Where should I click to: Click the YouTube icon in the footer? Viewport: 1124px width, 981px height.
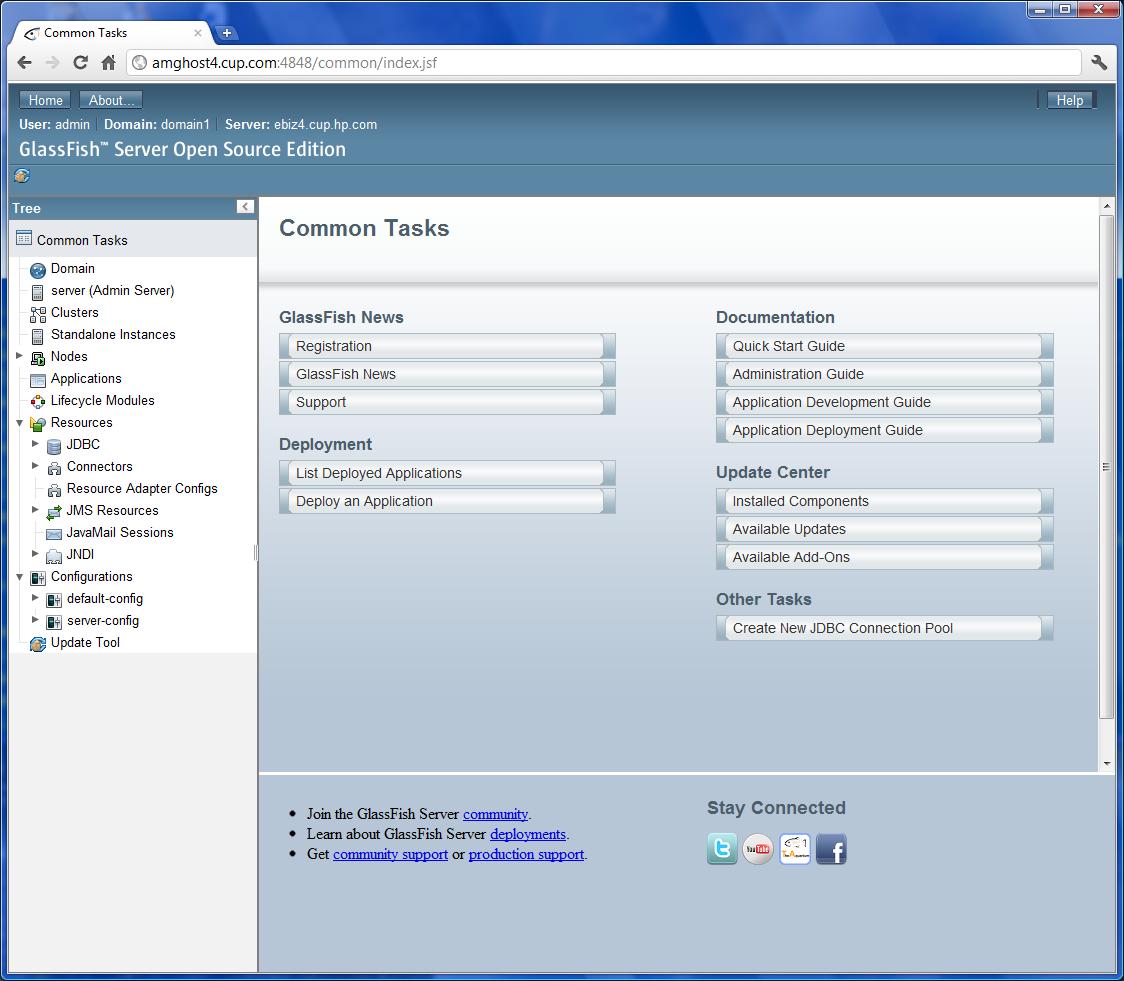[x=758, y=849]
